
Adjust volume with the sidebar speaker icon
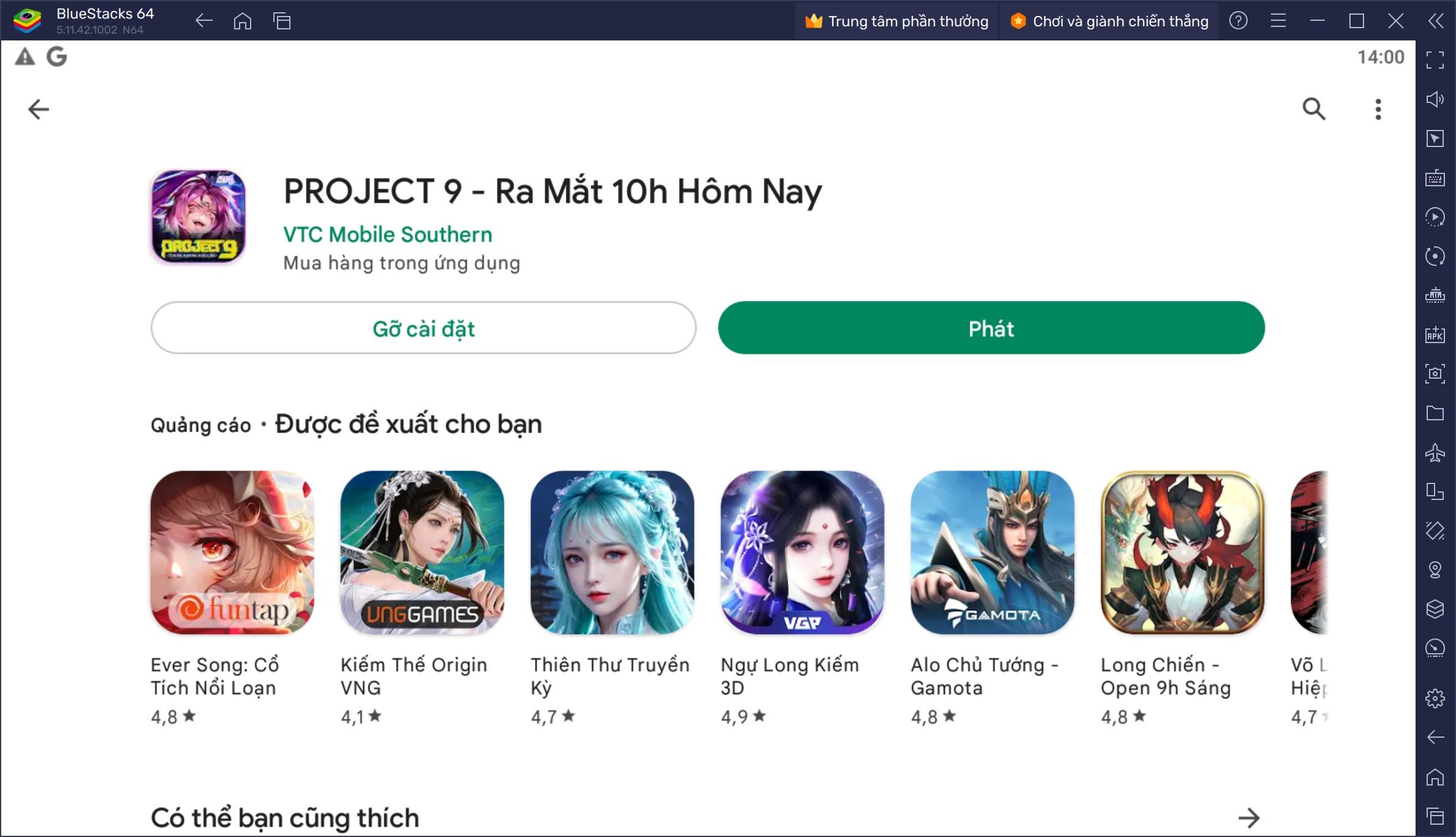coord(1435,99)
